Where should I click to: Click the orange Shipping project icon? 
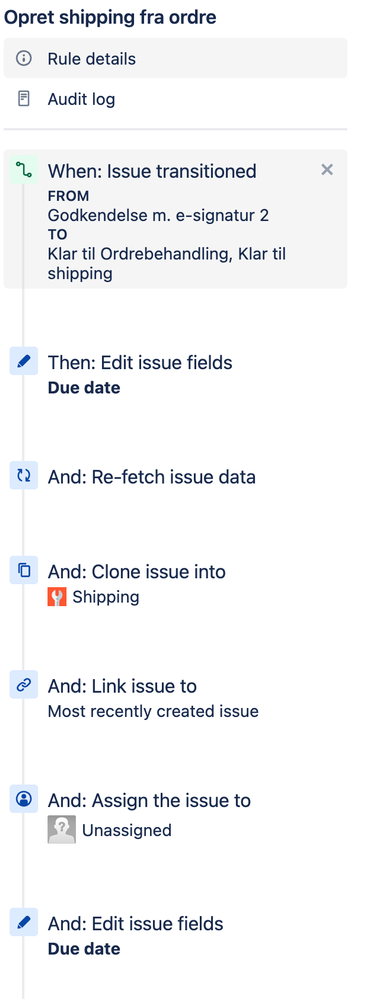[57, 597]
